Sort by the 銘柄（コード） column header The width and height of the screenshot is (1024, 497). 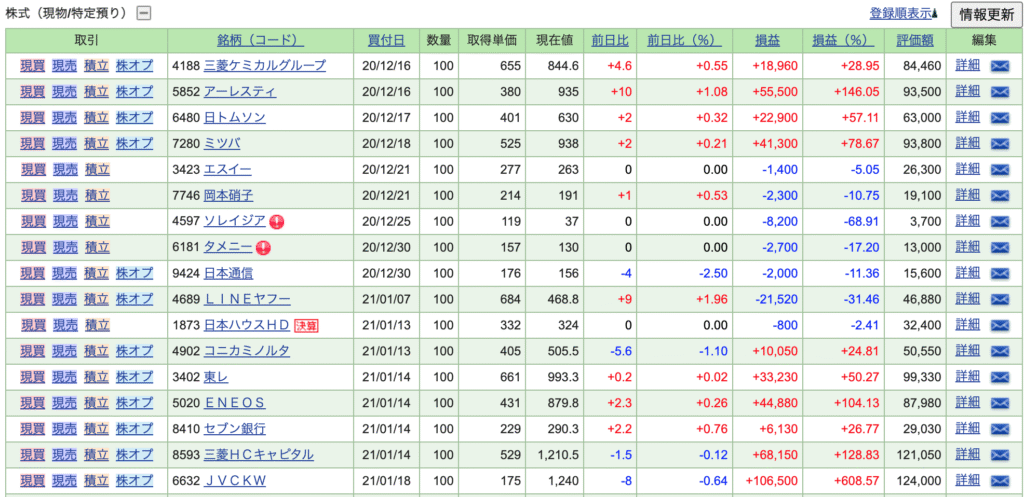[259, 40]
